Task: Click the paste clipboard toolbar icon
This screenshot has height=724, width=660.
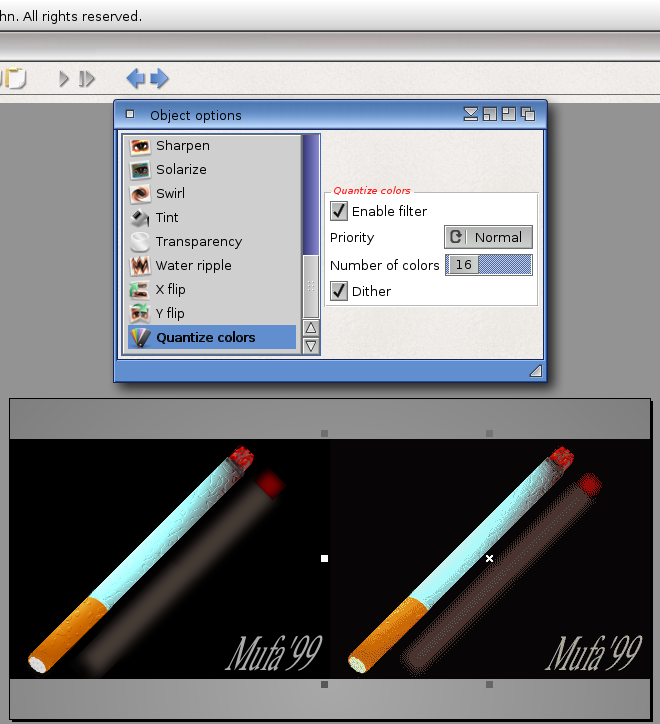Action: pyautogui.click(x=14, y=78)
